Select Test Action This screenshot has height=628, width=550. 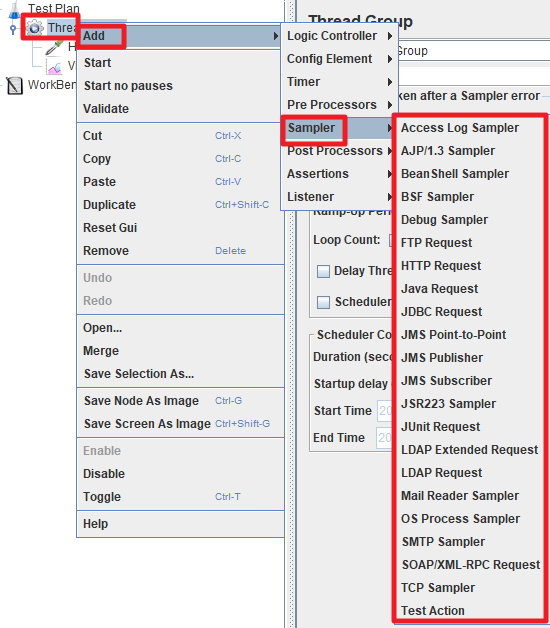click(x=470, y=611)
